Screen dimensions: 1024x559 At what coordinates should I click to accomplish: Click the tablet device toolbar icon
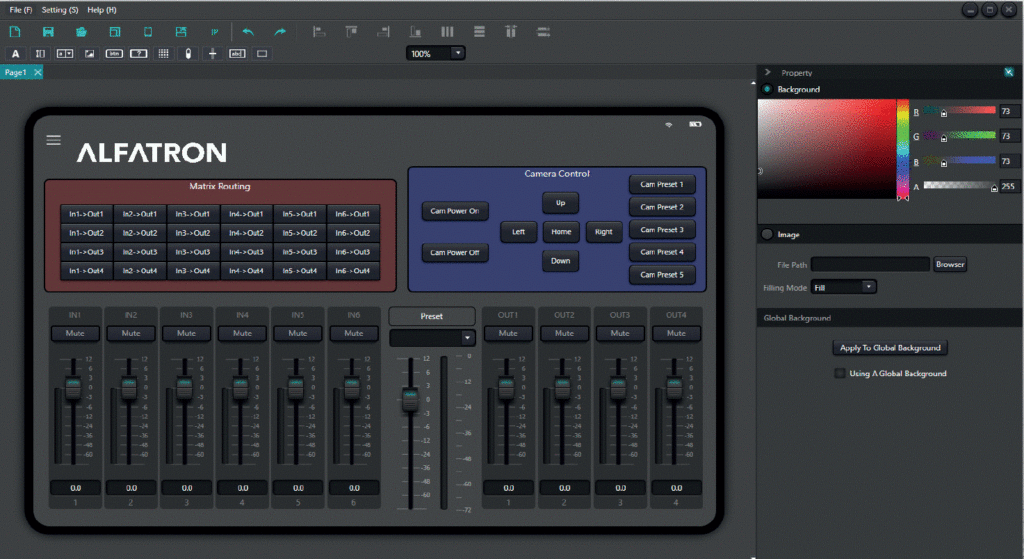pyautogui.click(x=148, y=31)
